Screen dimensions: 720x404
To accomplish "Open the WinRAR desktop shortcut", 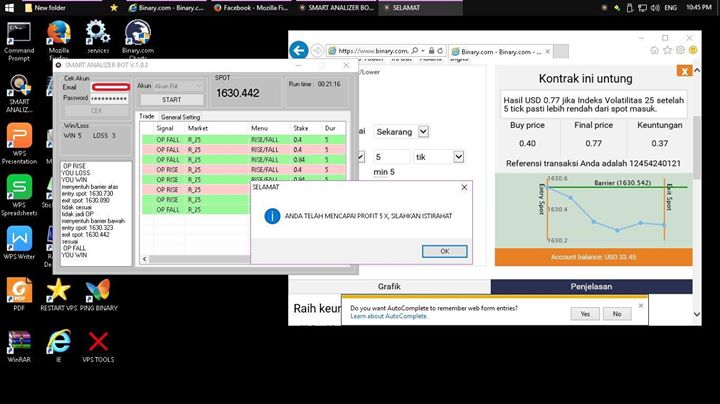I will click(19, 347).
